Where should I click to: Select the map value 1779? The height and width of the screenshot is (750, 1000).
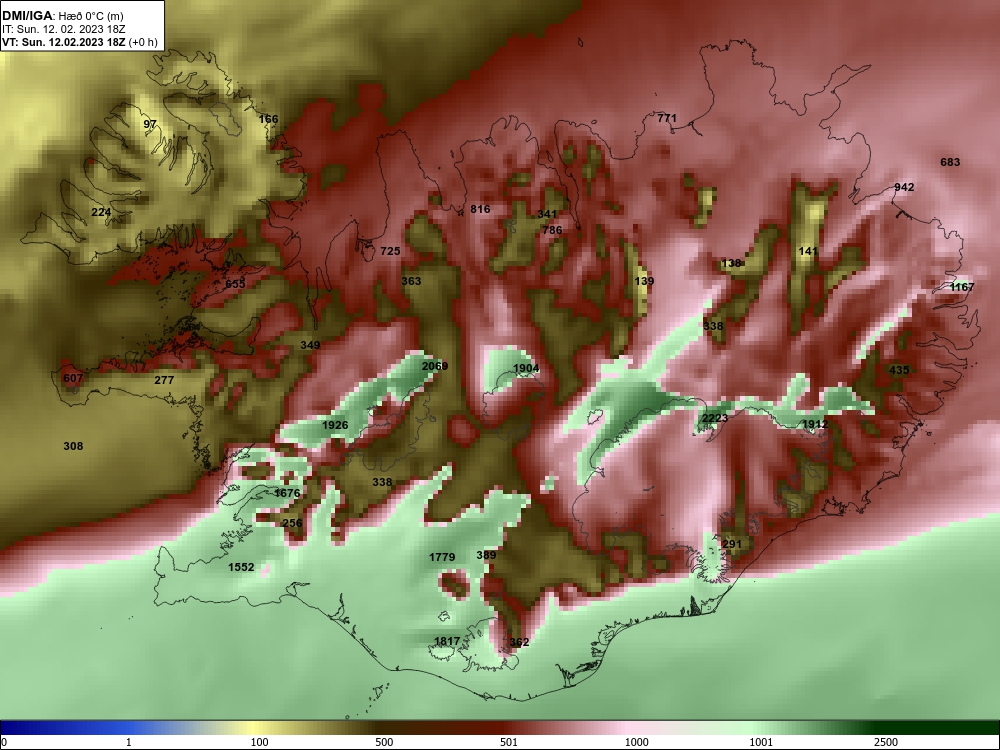(x=442, y=557)
